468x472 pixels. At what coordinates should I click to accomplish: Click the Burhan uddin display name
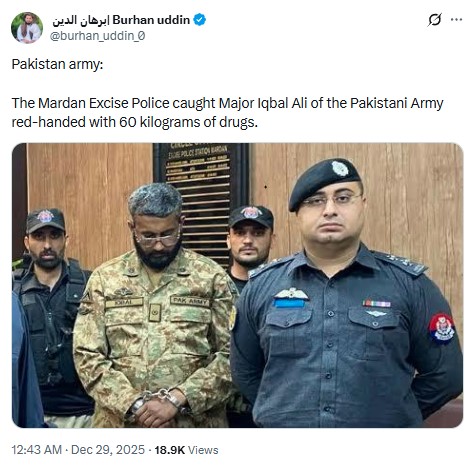[x=151, y=20]
